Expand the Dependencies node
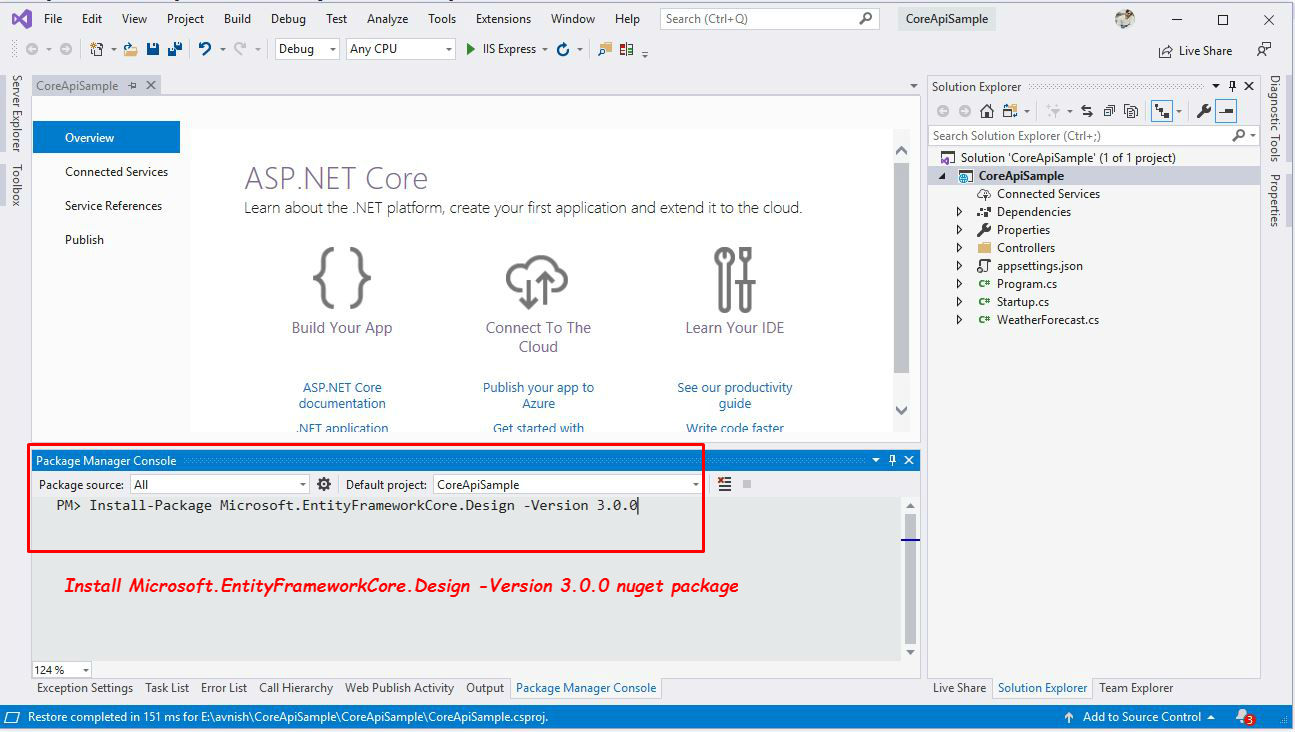Viewport: 1295px width, 732px height. pos(960,212)
